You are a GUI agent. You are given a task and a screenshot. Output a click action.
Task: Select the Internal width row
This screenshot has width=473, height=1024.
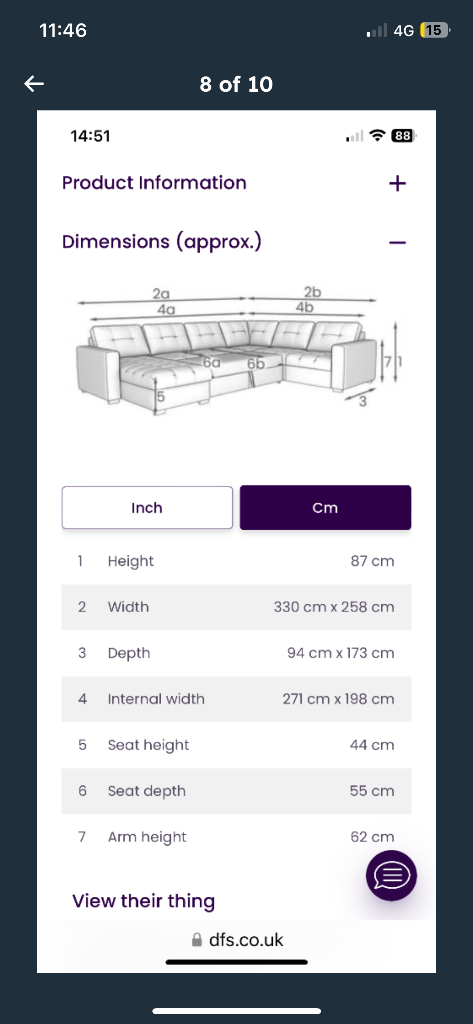tap(236, 699)
